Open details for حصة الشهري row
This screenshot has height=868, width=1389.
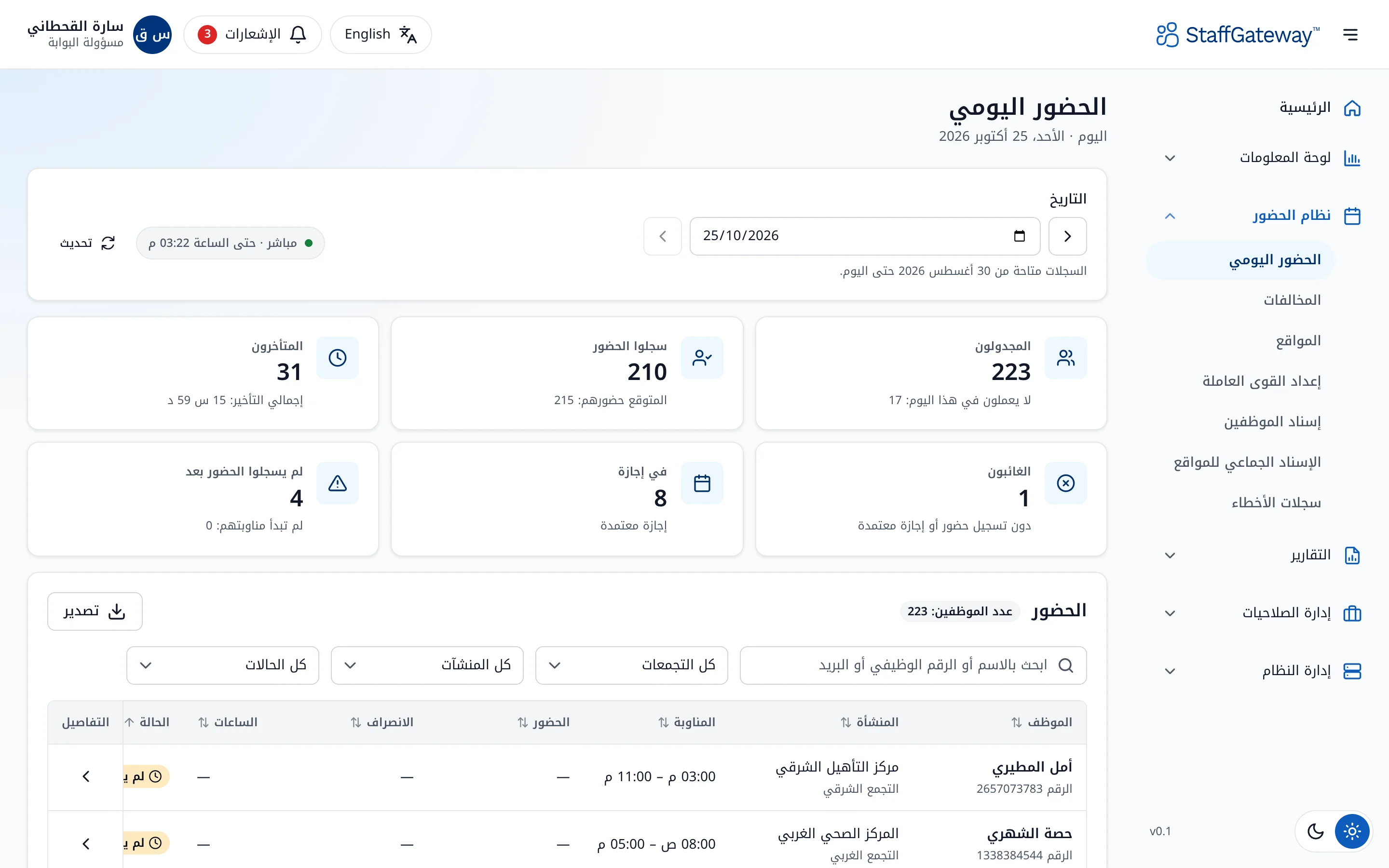coord(86,844)
